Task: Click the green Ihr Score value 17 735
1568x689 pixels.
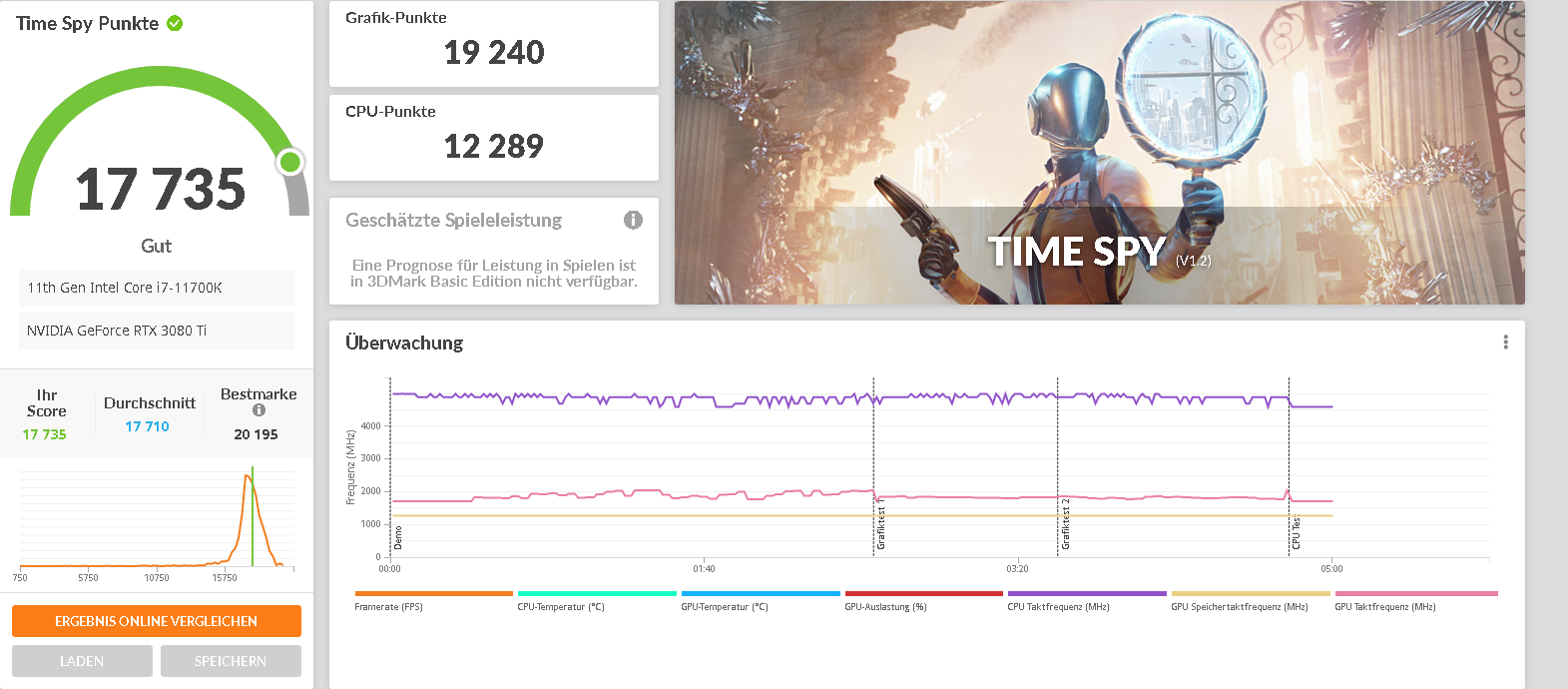Action: (44, 434)
